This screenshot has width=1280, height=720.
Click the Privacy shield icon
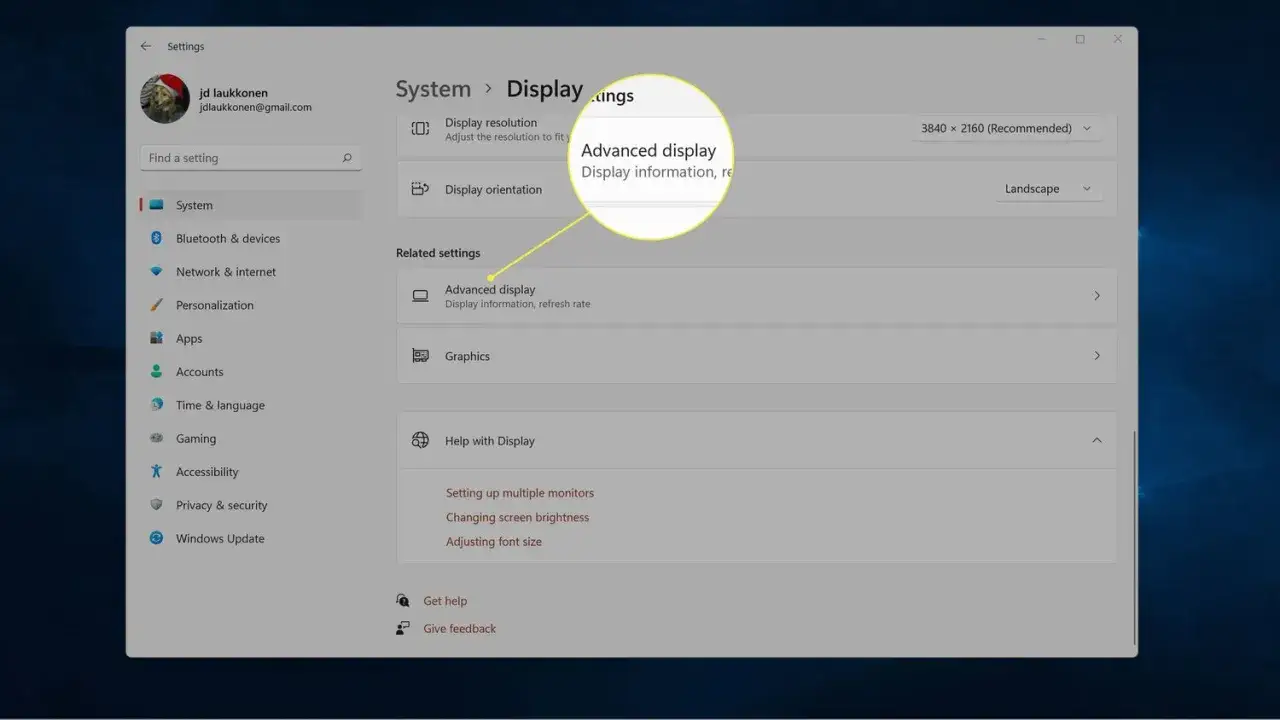click(156, 505)
